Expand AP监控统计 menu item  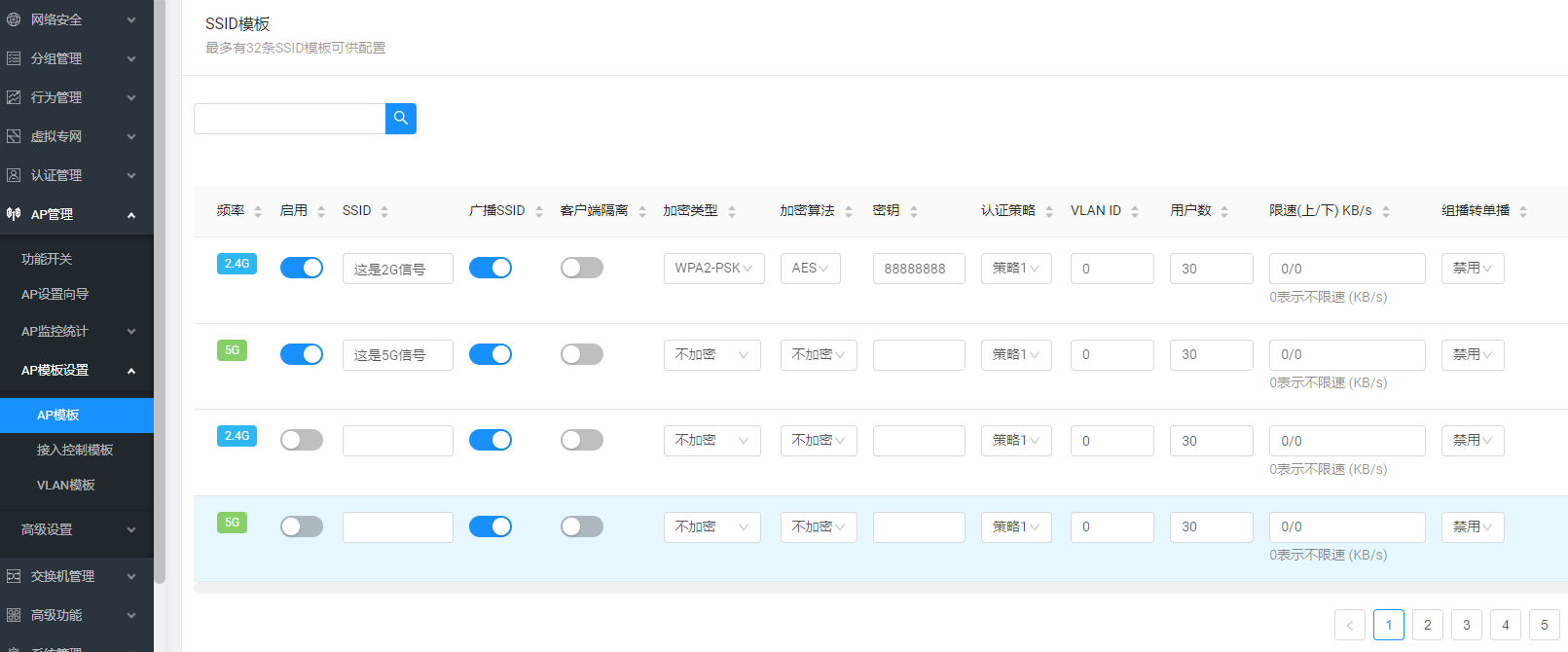(77, 331)
